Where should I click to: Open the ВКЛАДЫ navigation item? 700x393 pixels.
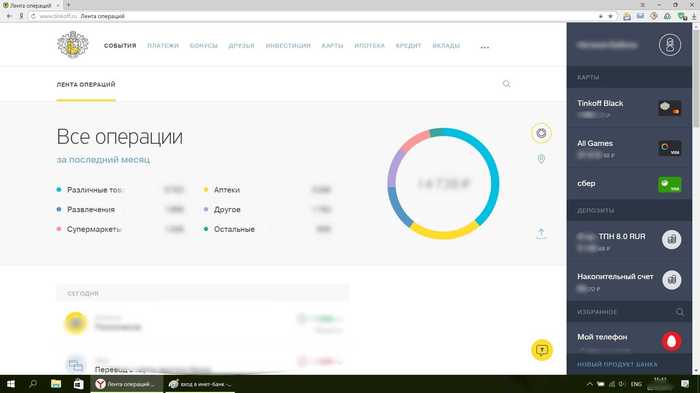(446, 46)
